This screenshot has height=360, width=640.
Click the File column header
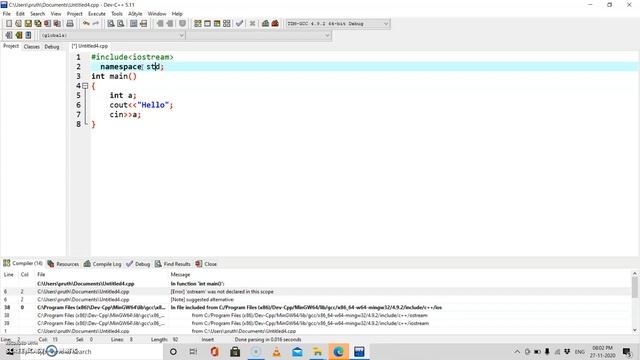[41, 274]
